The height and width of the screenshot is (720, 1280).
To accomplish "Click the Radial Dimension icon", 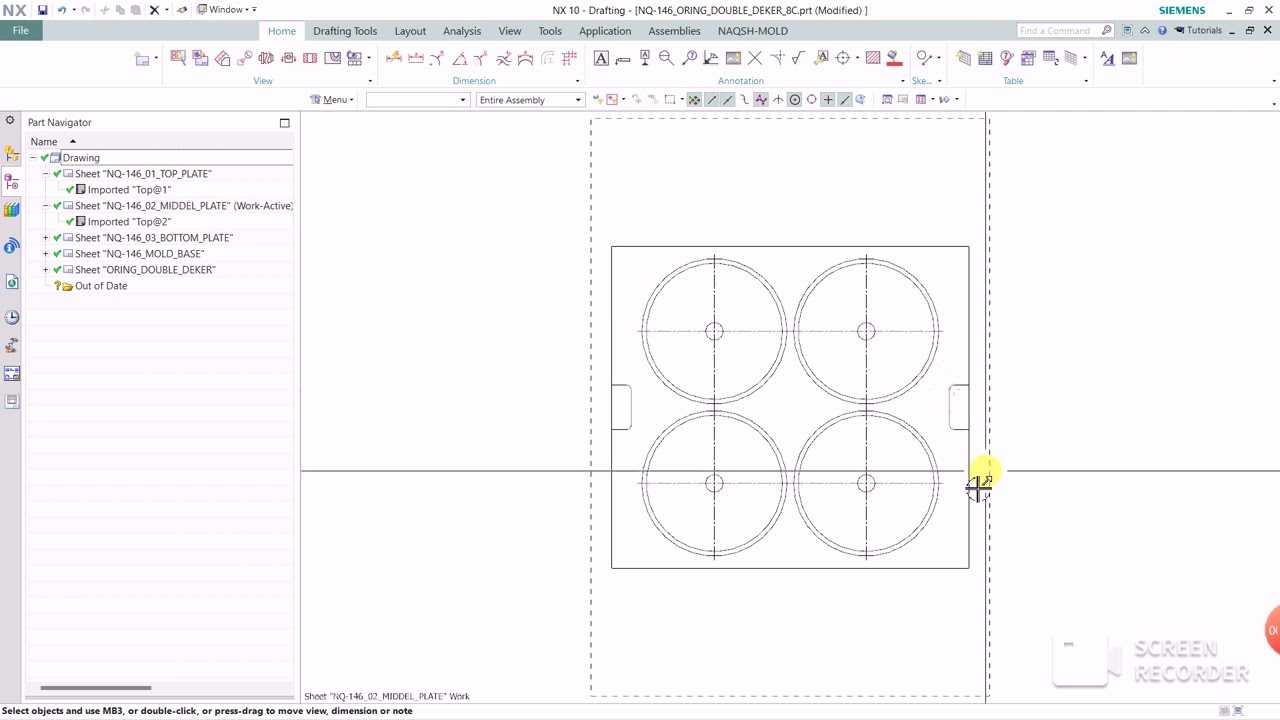I will [x=436, y=58].
